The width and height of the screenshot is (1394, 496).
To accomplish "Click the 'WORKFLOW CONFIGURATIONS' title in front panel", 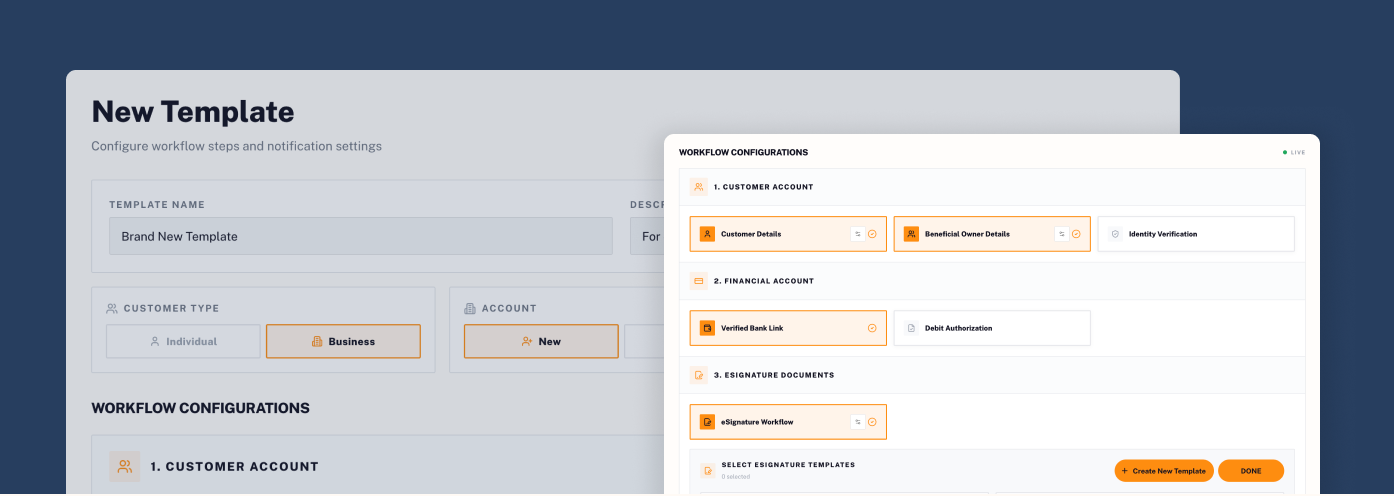I will (x=743, y=153).
